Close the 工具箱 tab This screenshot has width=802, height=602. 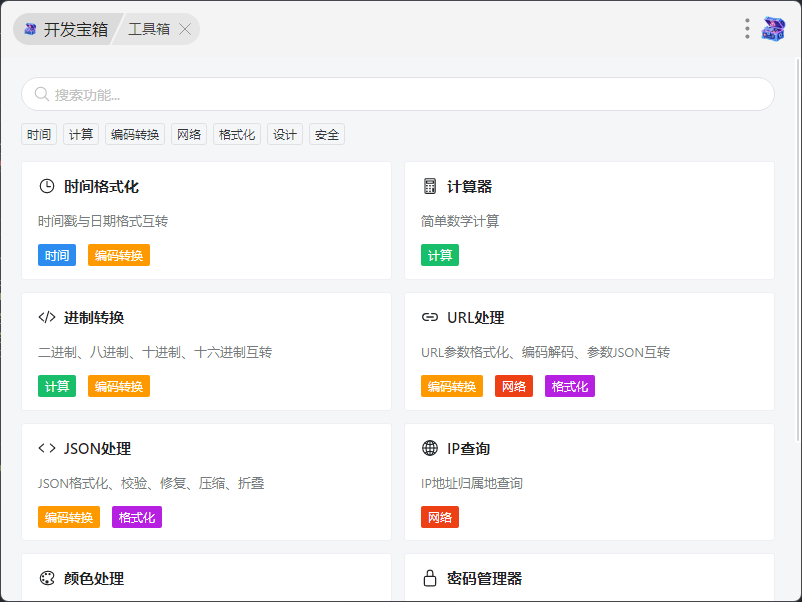point(185,29)
